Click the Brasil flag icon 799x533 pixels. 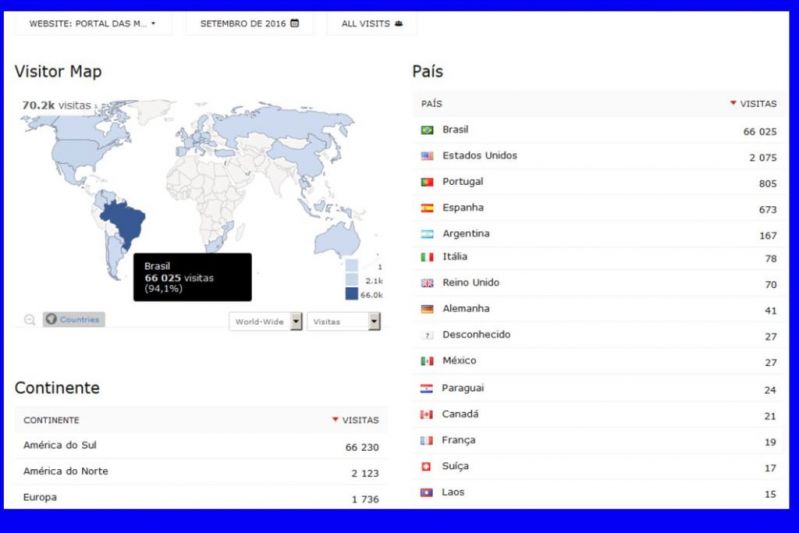[427, 130]
